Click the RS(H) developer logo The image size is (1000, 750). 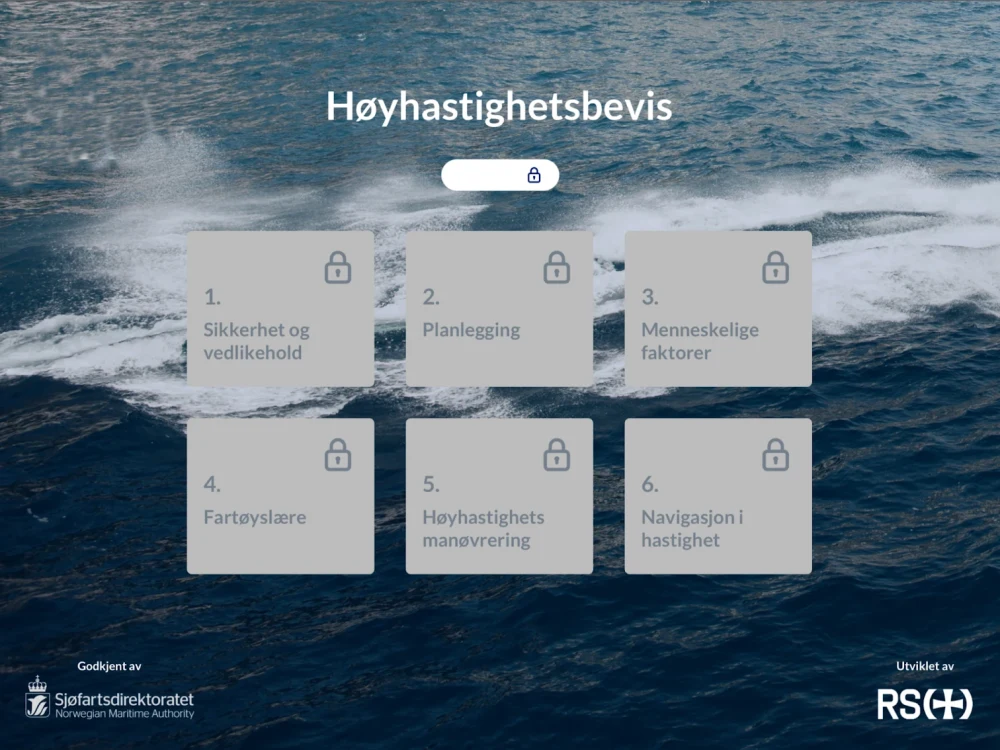click(925, 704)
